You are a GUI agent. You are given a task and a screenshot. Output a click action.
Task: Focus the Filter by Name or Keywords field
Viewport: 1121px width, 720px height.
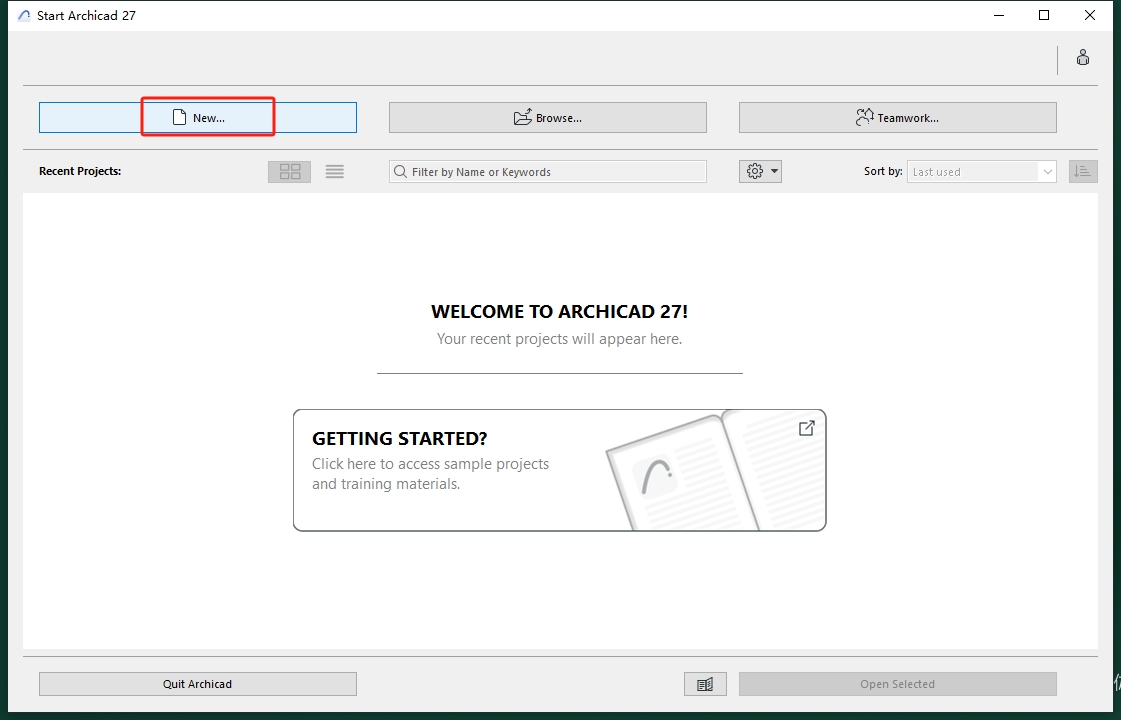(x=548, y=172)
